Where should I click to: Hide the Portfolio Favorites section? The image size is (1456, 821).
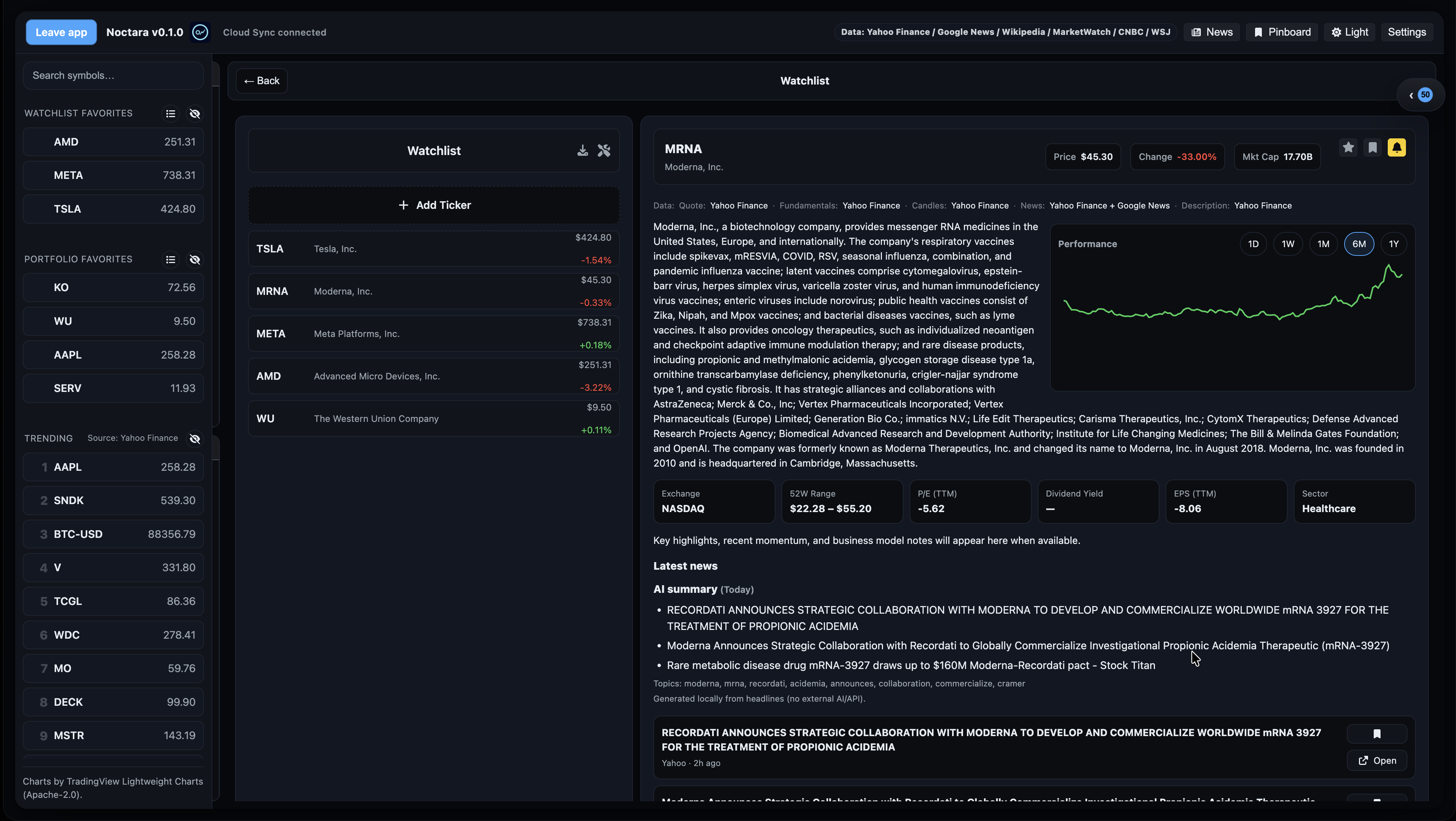point(195,259)
